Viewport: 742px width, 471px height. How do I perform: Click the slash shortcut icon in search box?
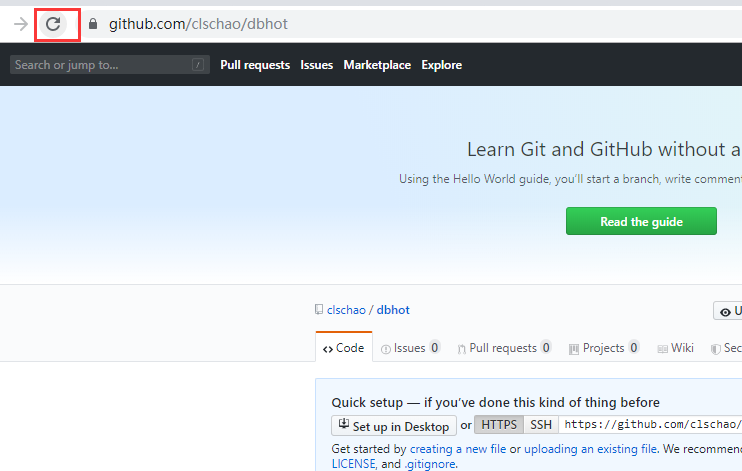(x=198, y=65)
